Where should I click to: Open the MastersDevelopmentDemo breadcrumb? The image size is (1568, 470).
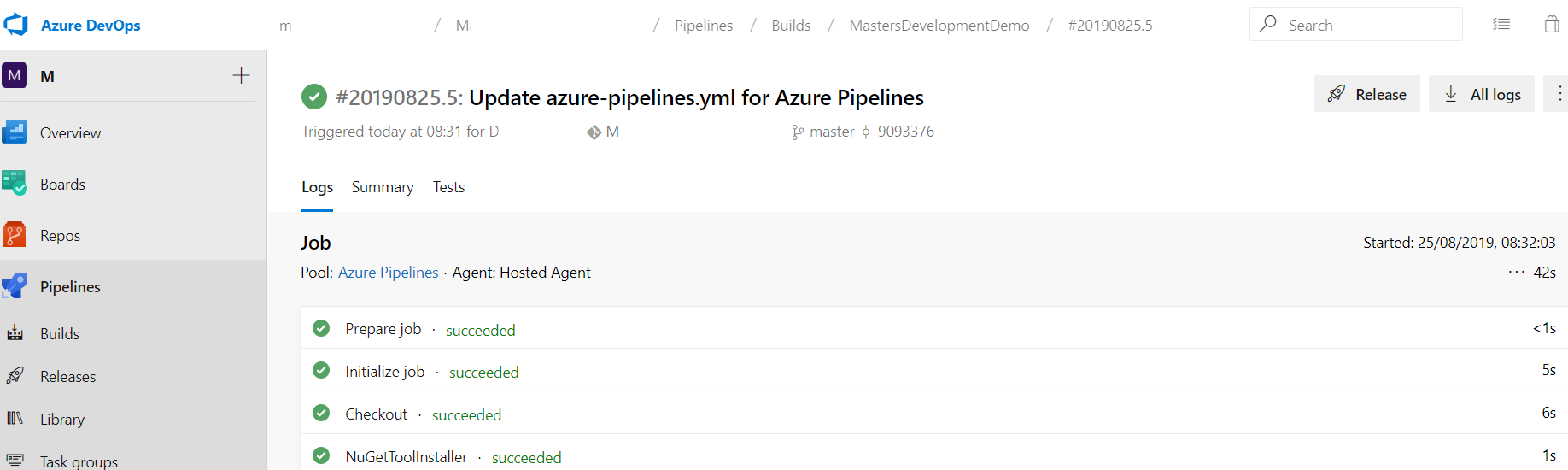[939, 26]
